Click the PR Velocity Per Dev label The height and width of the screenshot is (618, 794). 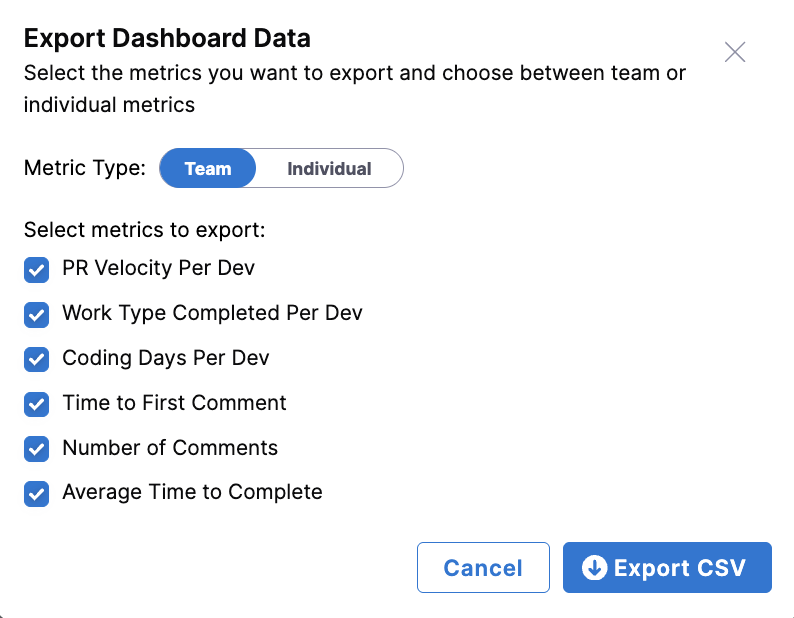click(x=158, y=268)
